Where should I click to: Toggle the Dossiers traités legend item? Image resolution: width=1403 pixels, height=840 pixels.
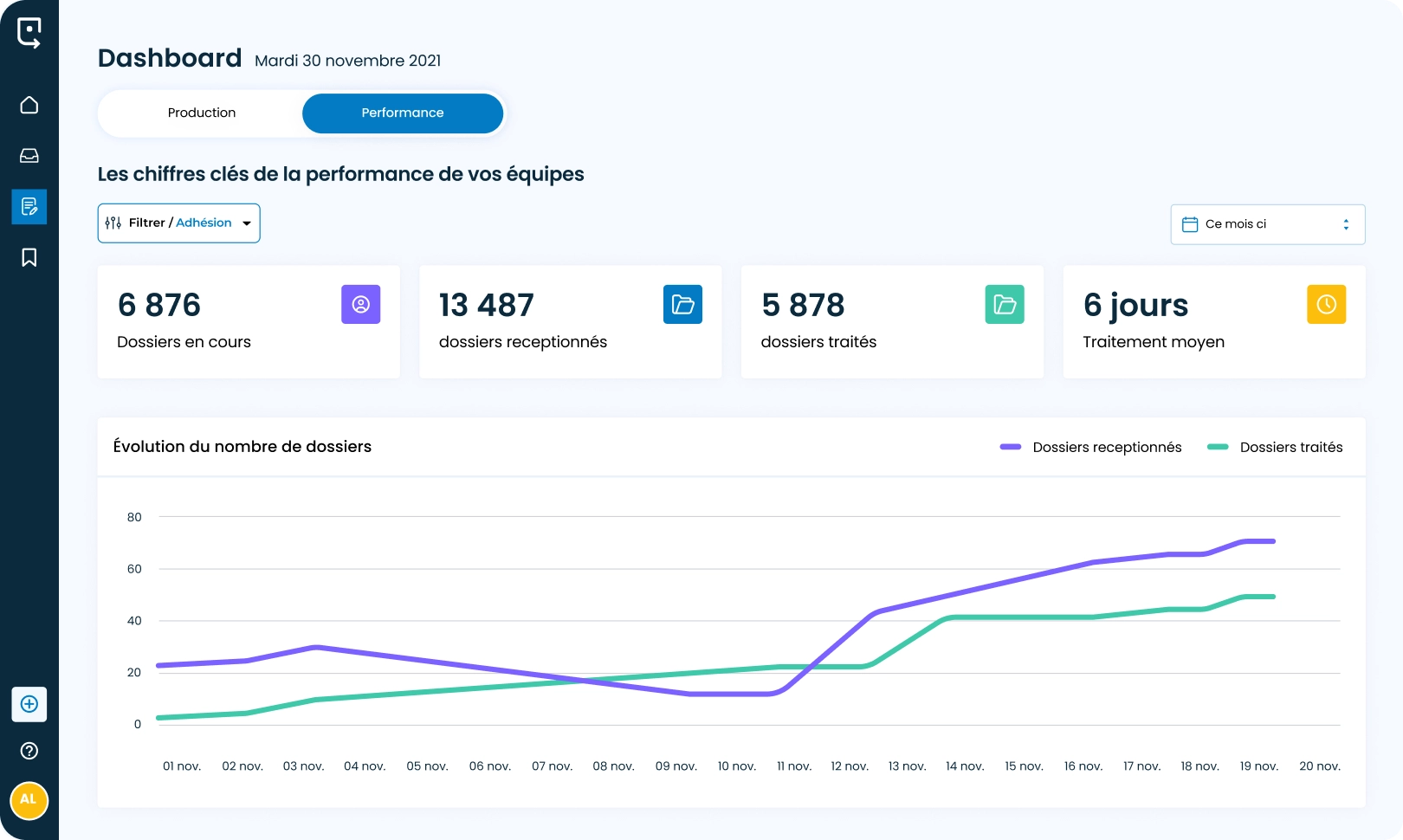click(1275, 448)
